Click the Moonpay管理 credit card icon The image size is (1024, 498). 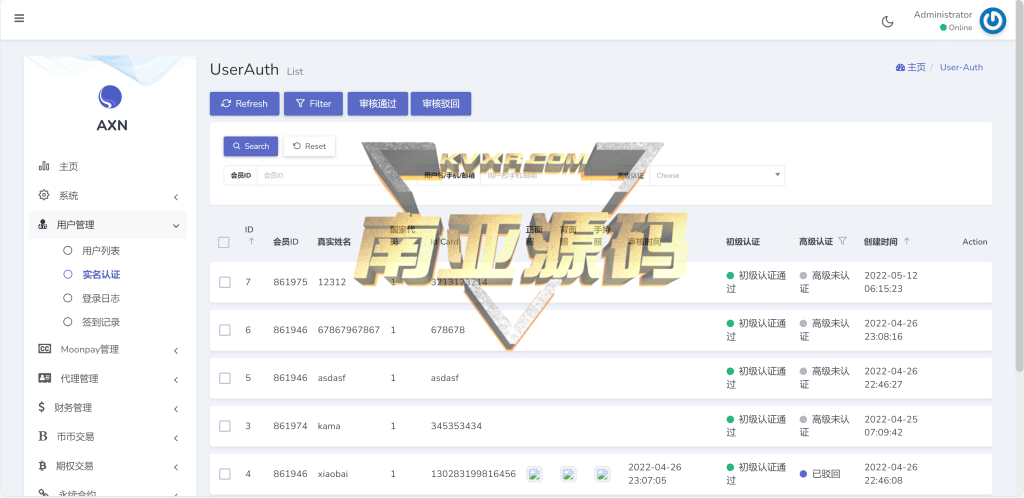pos(44,349)
